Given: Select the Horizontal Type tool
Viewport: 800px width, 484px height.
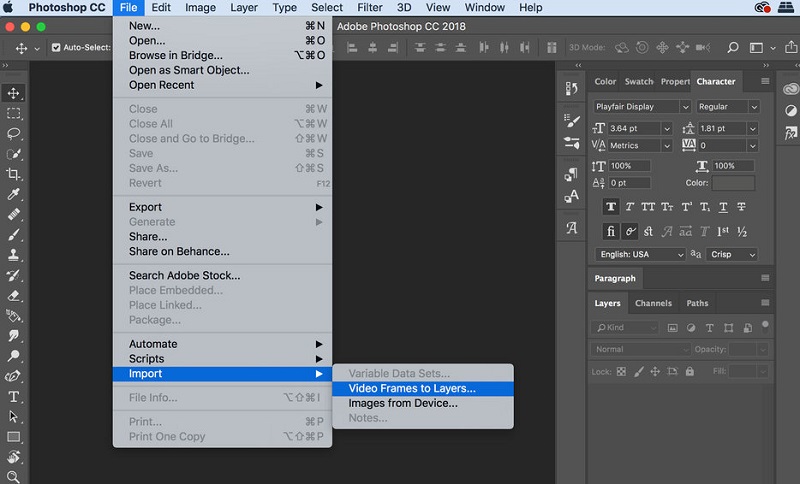Looking at the screenshot, I should point(14,397).
